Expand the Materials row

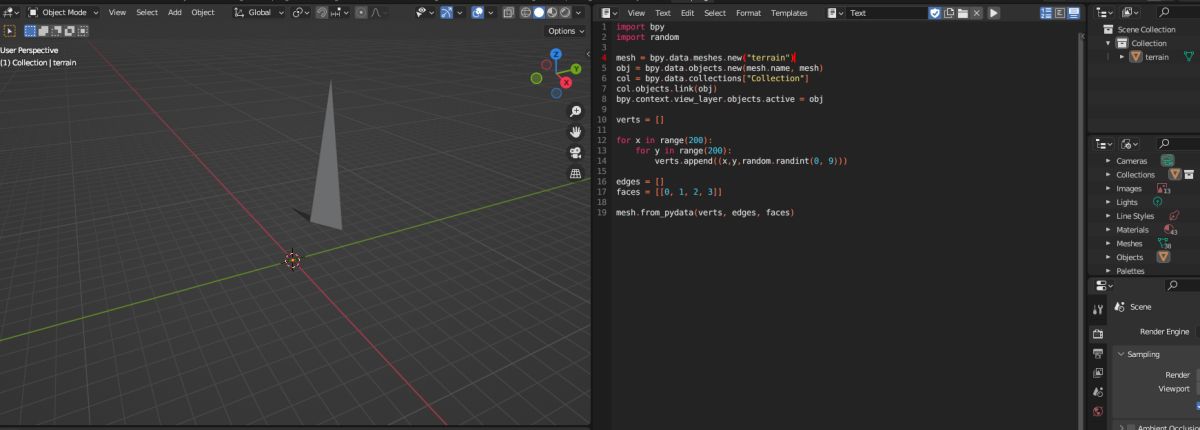1108,230
